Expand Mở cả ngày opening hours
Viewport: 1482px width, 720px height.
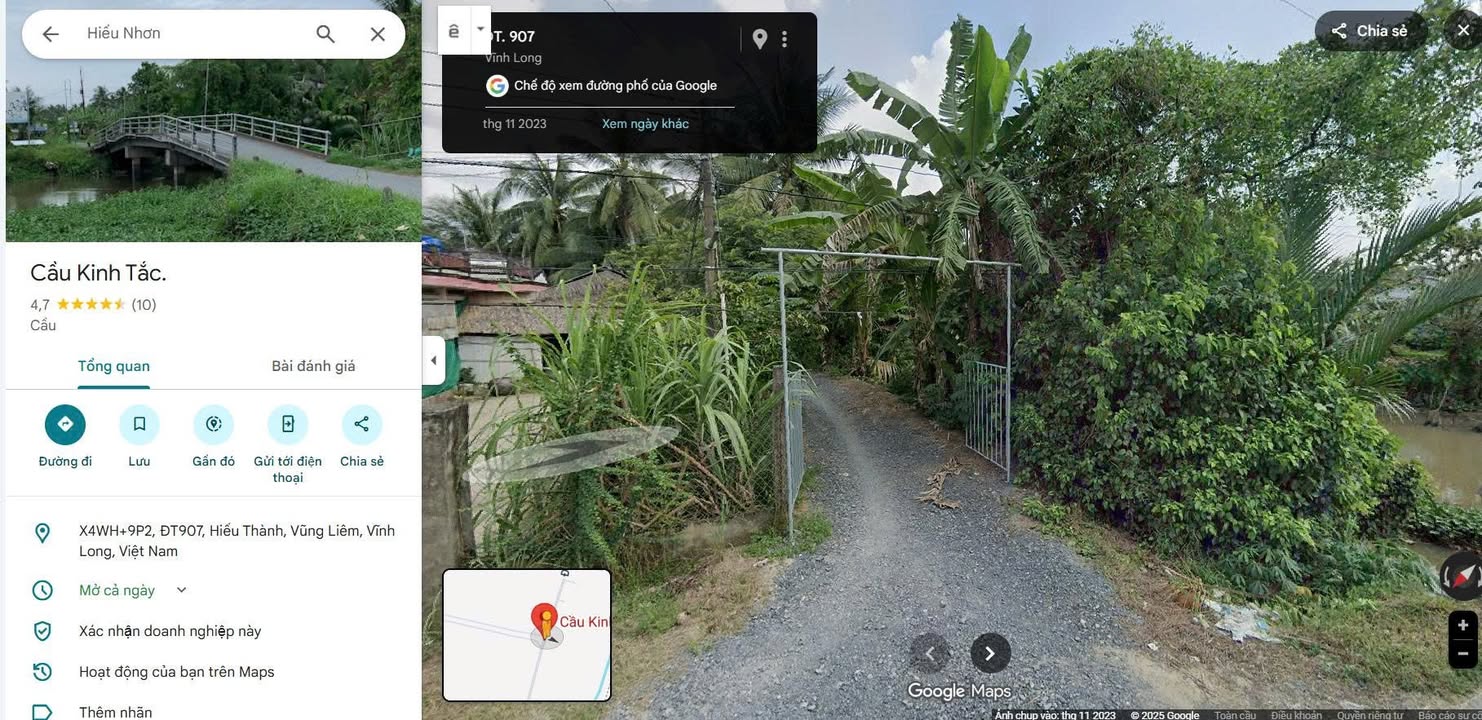click(181, 590)
